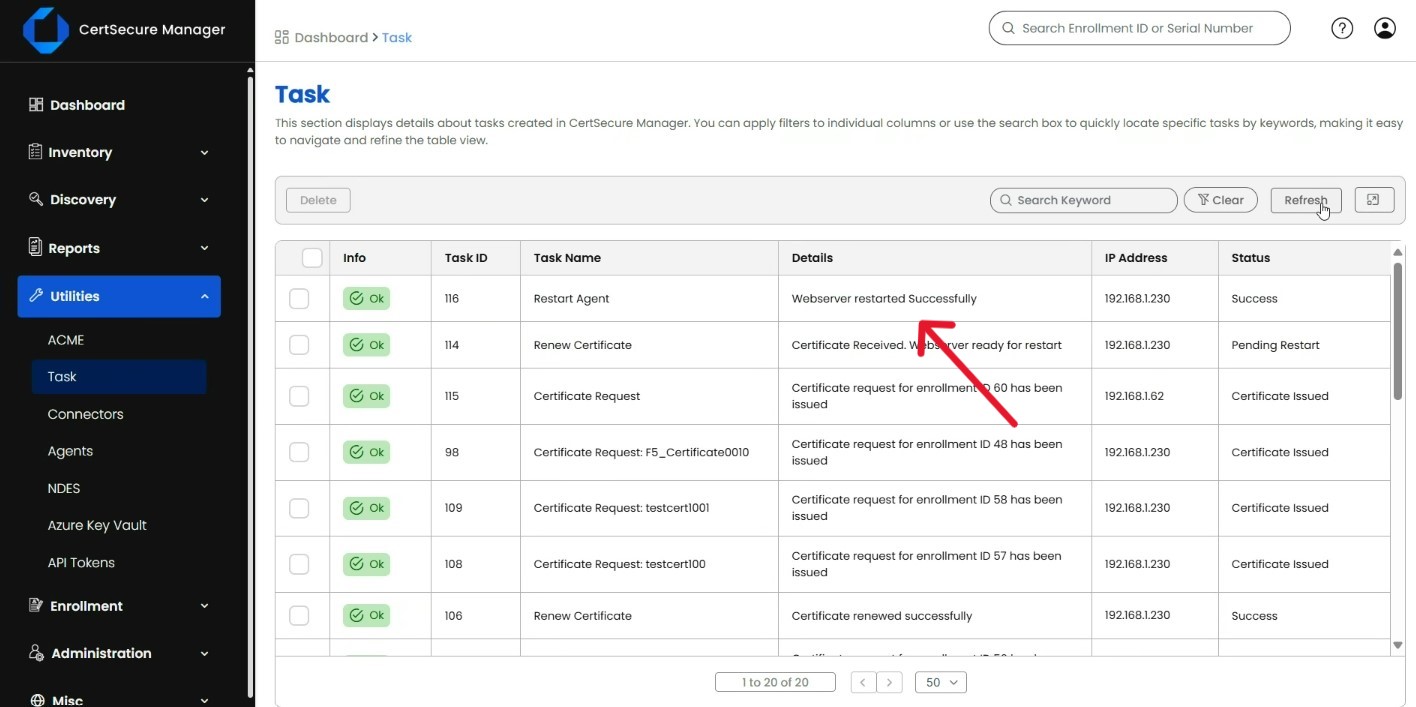Screen dimensions: 1416x707
Task: Select checkbox for Certificate Request task 115
Action: (x=299, y=396)
